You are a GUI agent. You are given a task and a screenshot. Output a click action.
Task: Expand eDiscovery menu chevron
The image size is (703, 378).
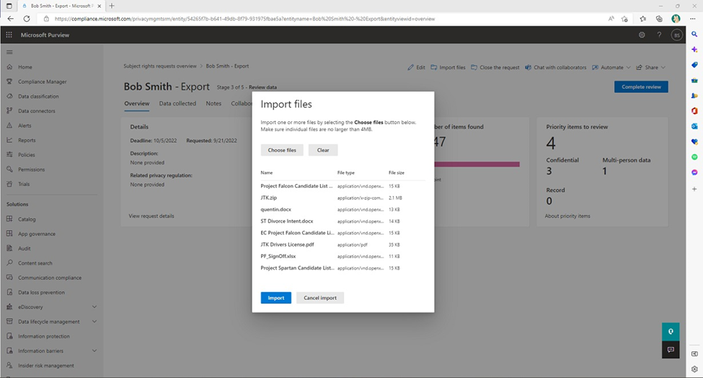click(x=94, y=307)
